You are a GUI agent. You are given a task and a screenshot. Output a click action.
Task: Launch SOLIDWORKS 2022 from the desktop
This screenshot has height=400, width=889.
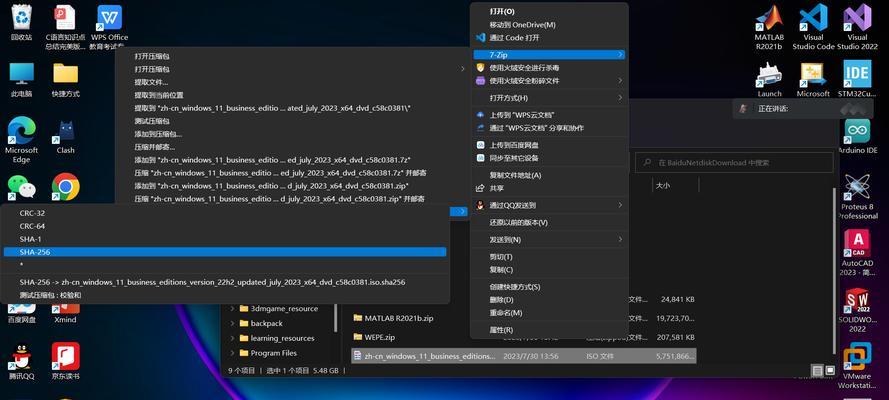[x=857, y=309]
